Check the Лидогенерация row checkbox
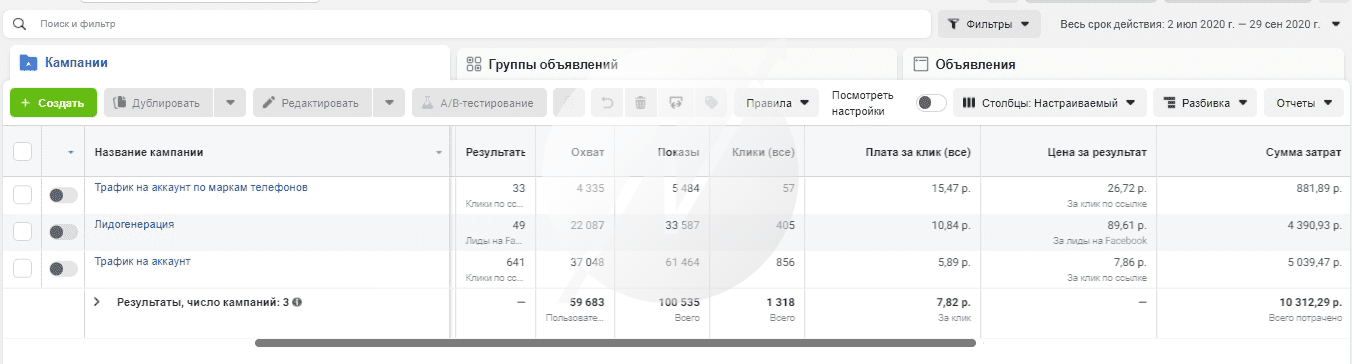Image resolution: width=1352 pixels, height=364 pixels. tap(22, 232)
